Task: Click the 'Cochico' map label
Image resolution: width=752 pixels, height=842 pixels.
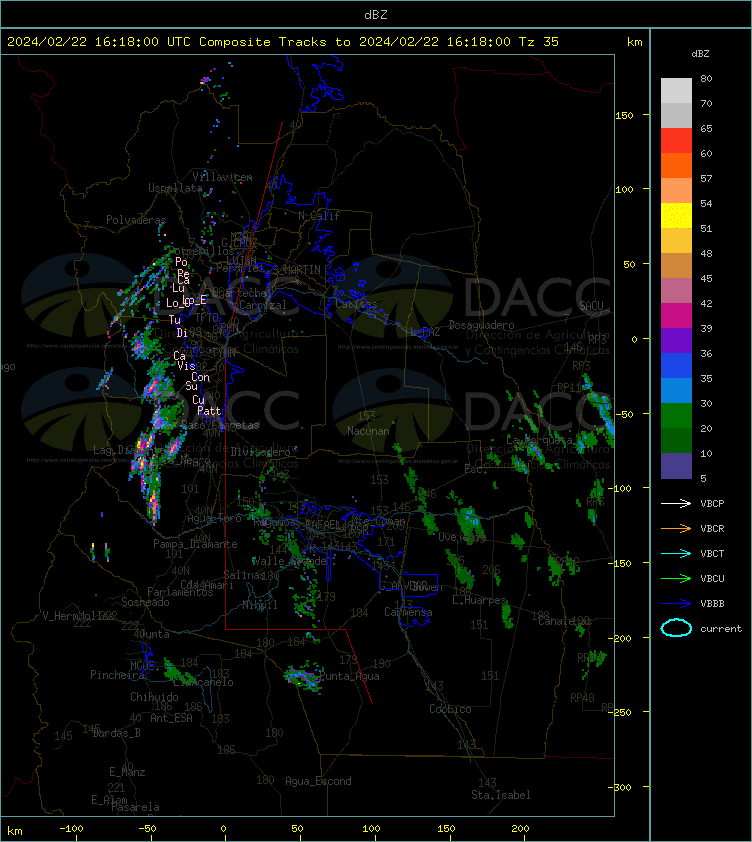Action: pyautogui.click(x=450, y=709)
